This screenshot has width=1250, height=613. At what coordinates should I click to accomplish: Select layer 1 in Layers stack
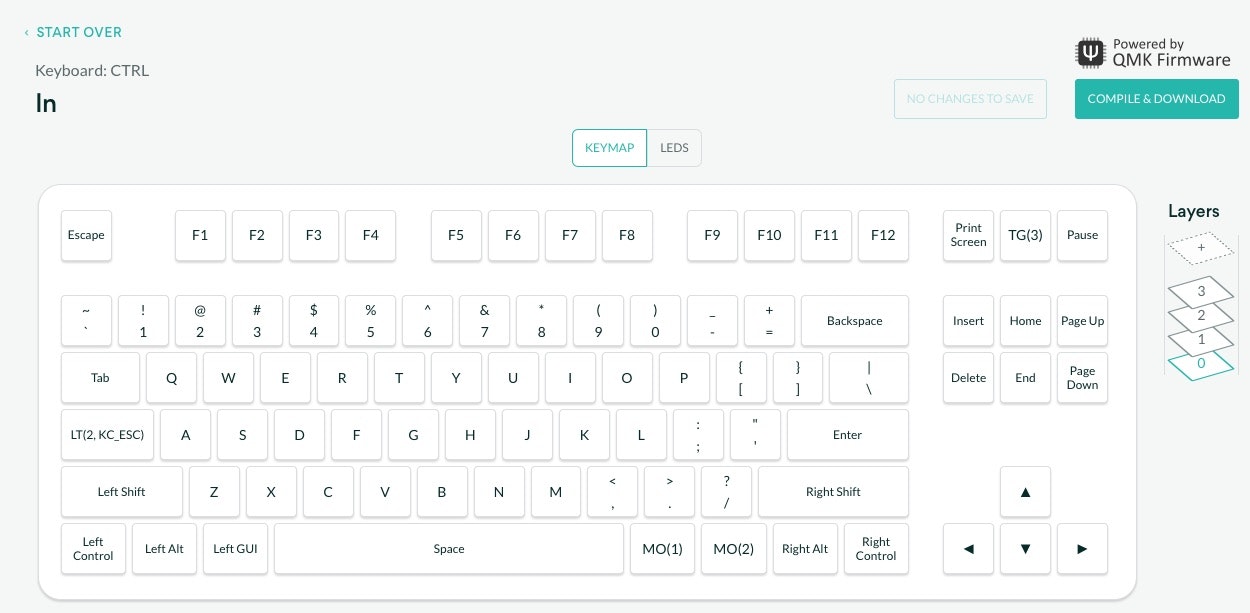click(1201, 339)
